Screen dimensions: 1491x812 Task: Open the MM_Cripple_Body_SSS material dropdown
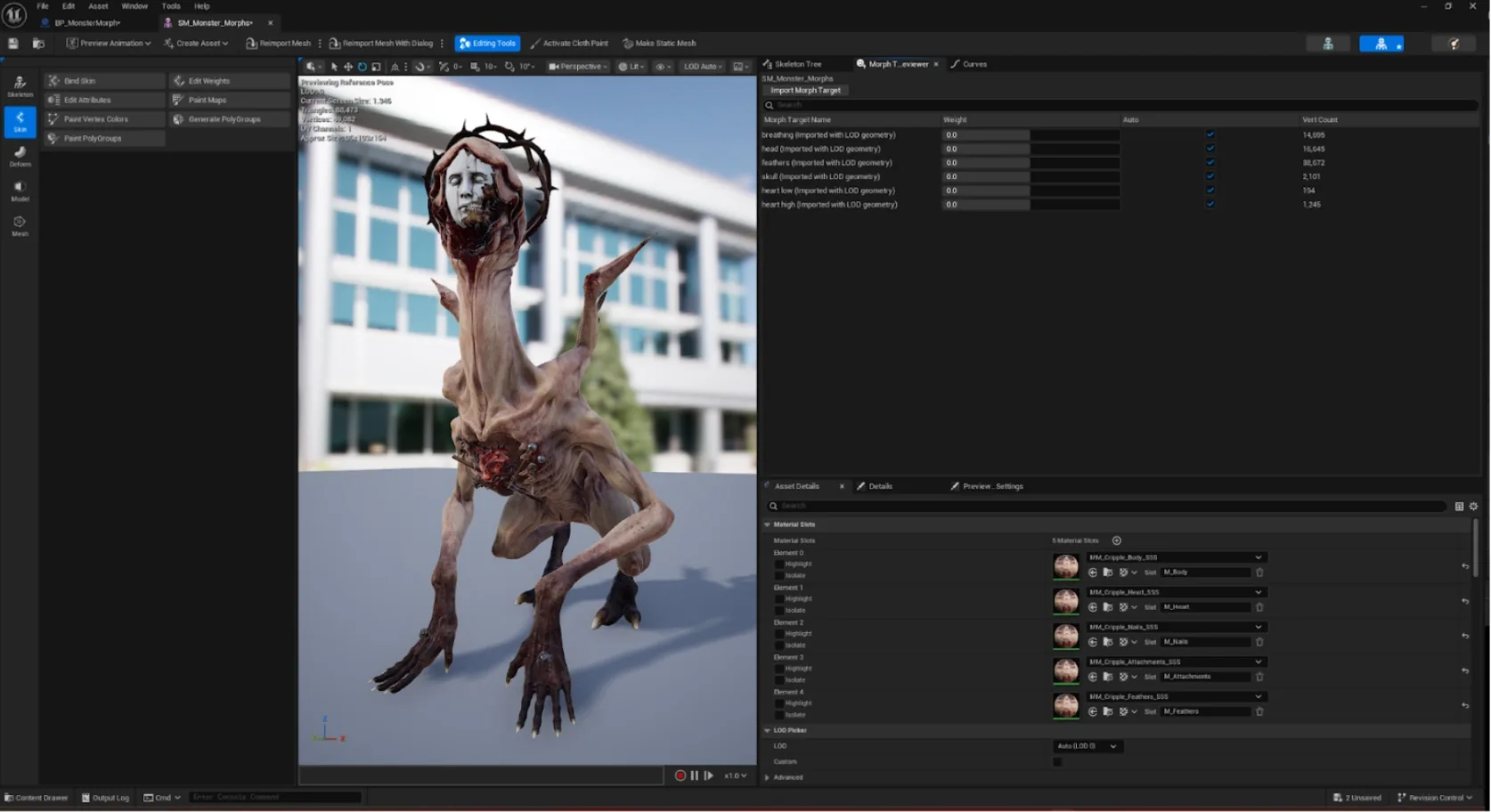point(1176,557)
